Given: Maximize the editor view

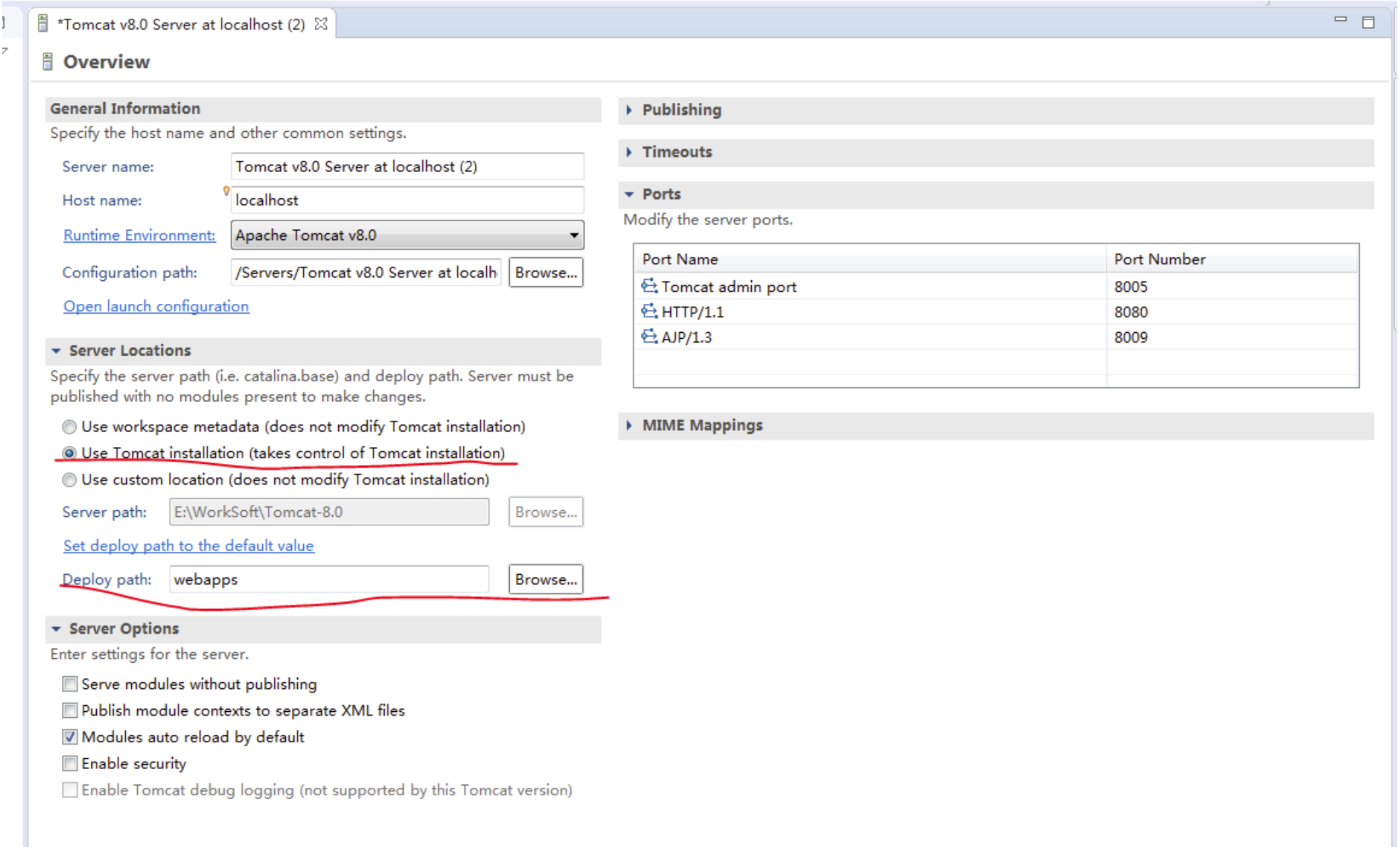Looking at the screenshot, I should 1368,23.
